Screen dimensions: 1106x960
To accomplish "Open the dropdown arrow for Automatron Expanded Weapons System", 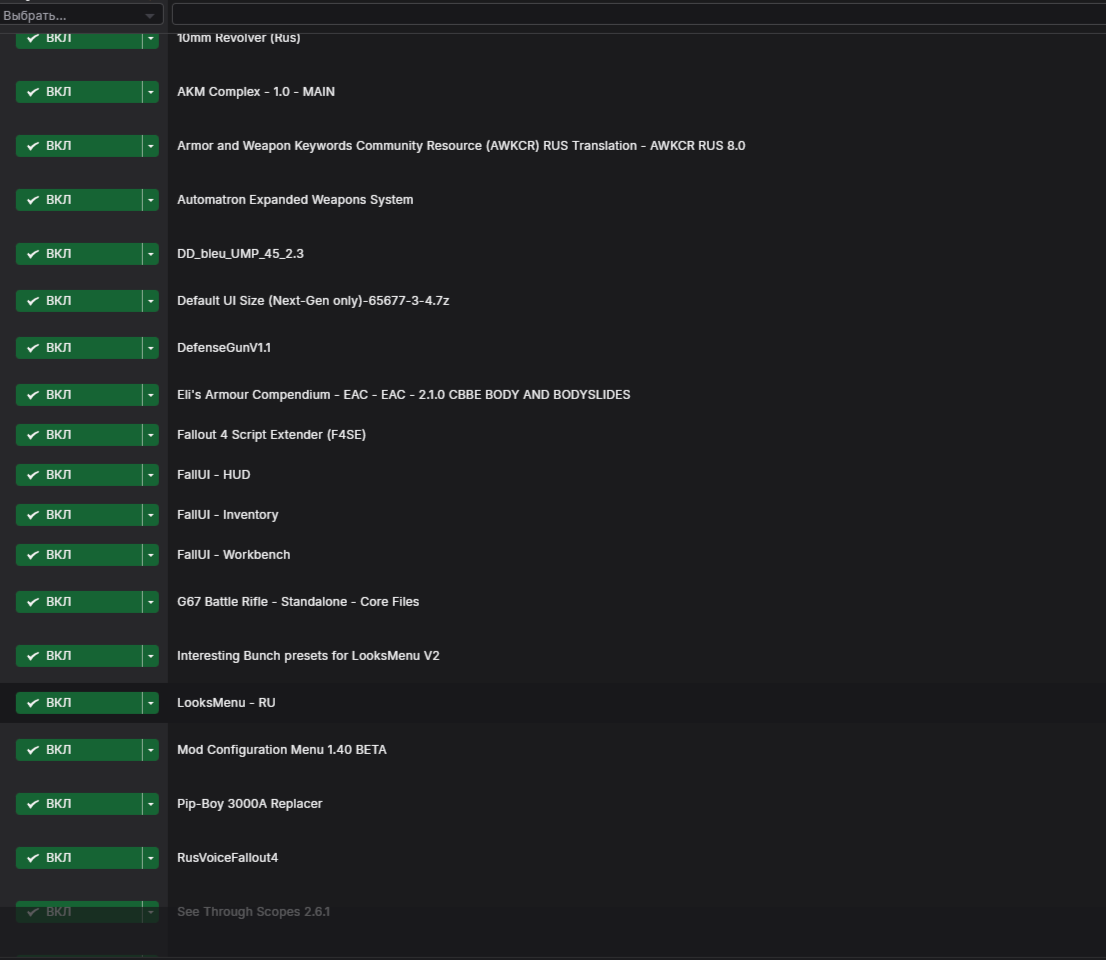I will [x=151, y=200].
